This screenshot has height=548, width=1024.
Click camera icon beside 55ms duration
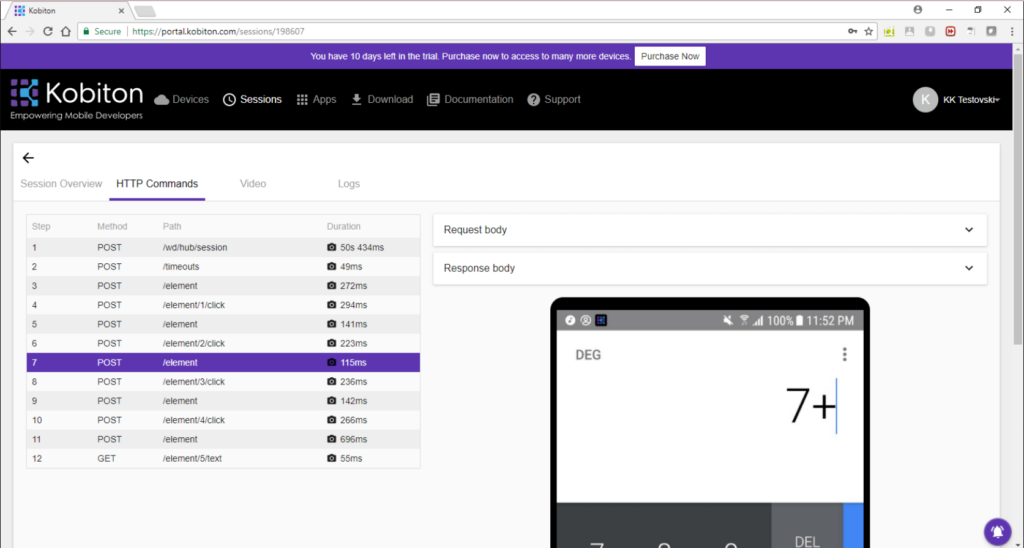click(x=332, y=459)
